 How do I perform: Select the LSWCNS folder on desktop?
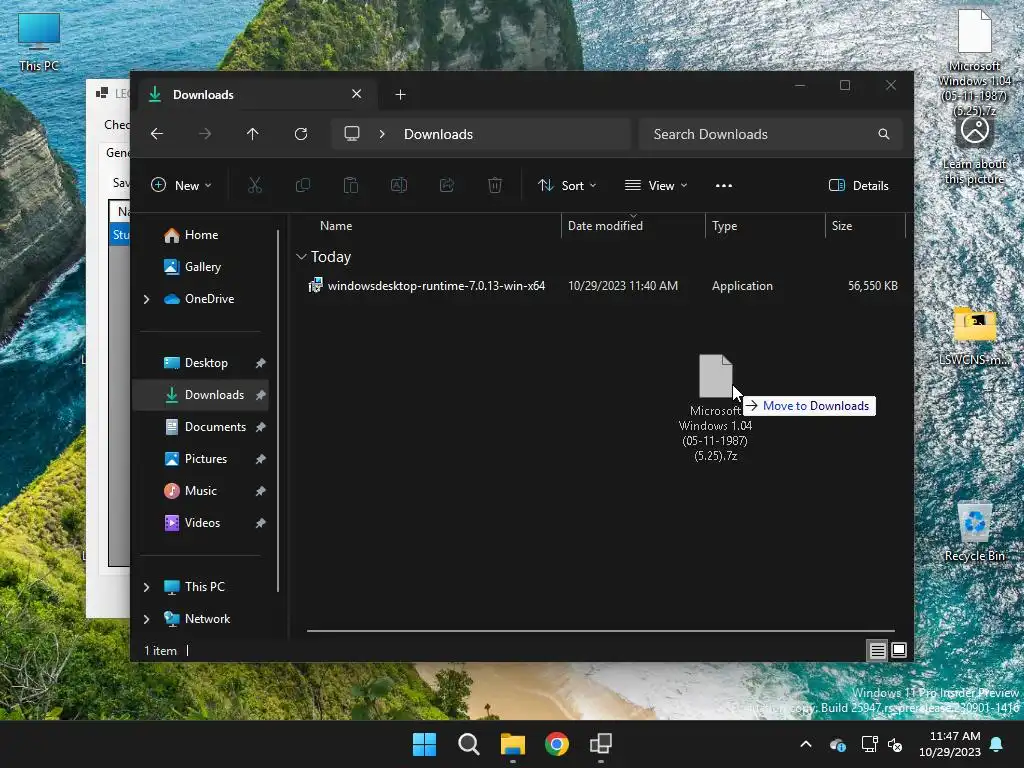tap(974, 337)
